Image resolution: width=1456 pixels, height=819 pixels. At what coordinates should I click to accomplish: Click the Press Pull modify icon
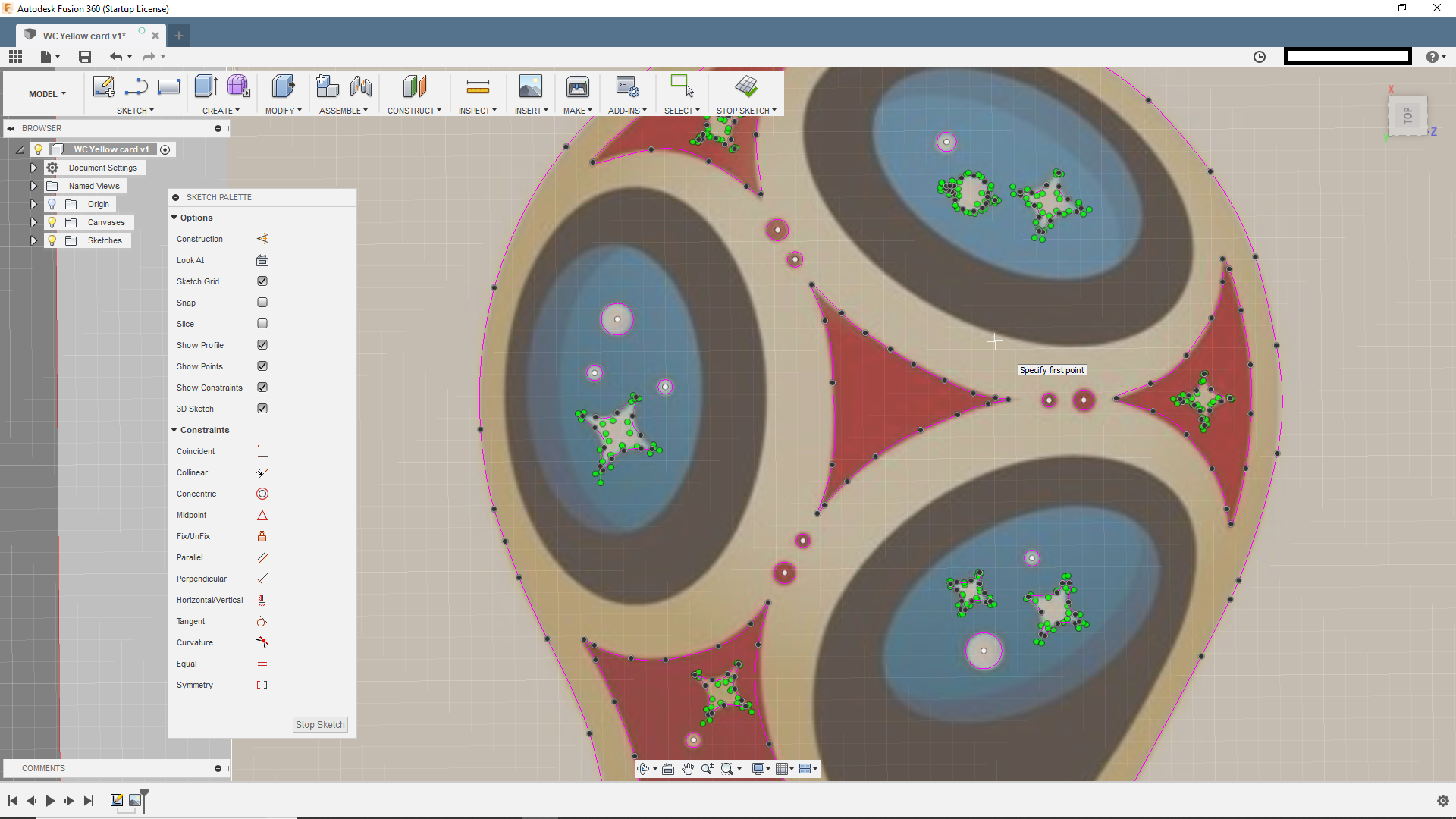284,86
